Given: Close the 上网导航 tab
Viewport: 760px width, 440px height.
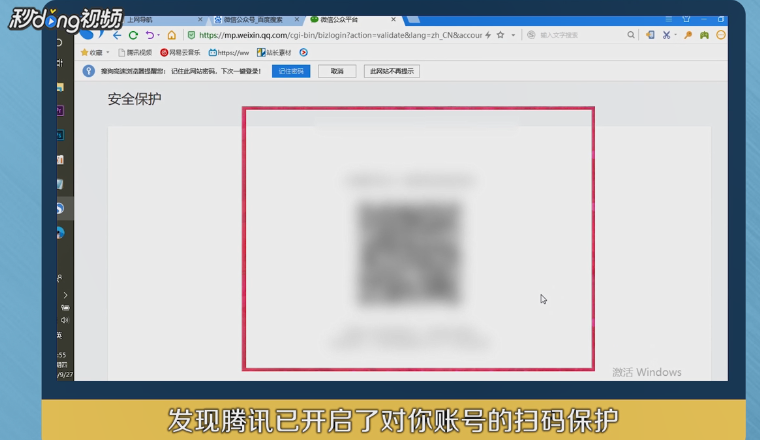Looking at the screenshot, I should coord(200,20).
